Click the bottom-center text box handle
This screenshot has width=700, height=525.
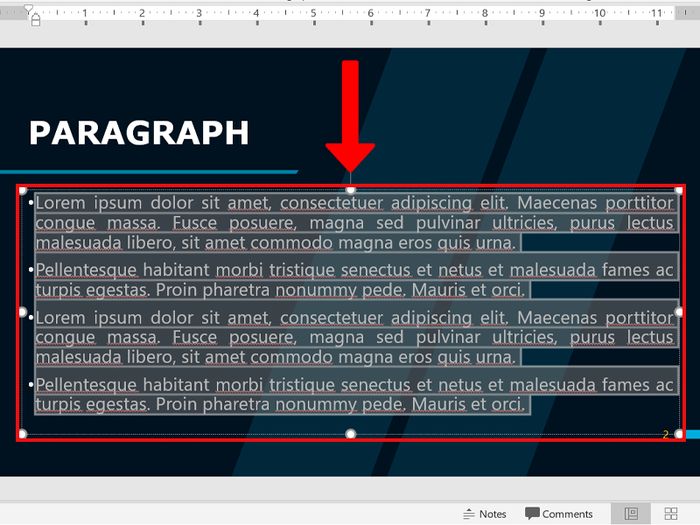[x=350, y=434]
